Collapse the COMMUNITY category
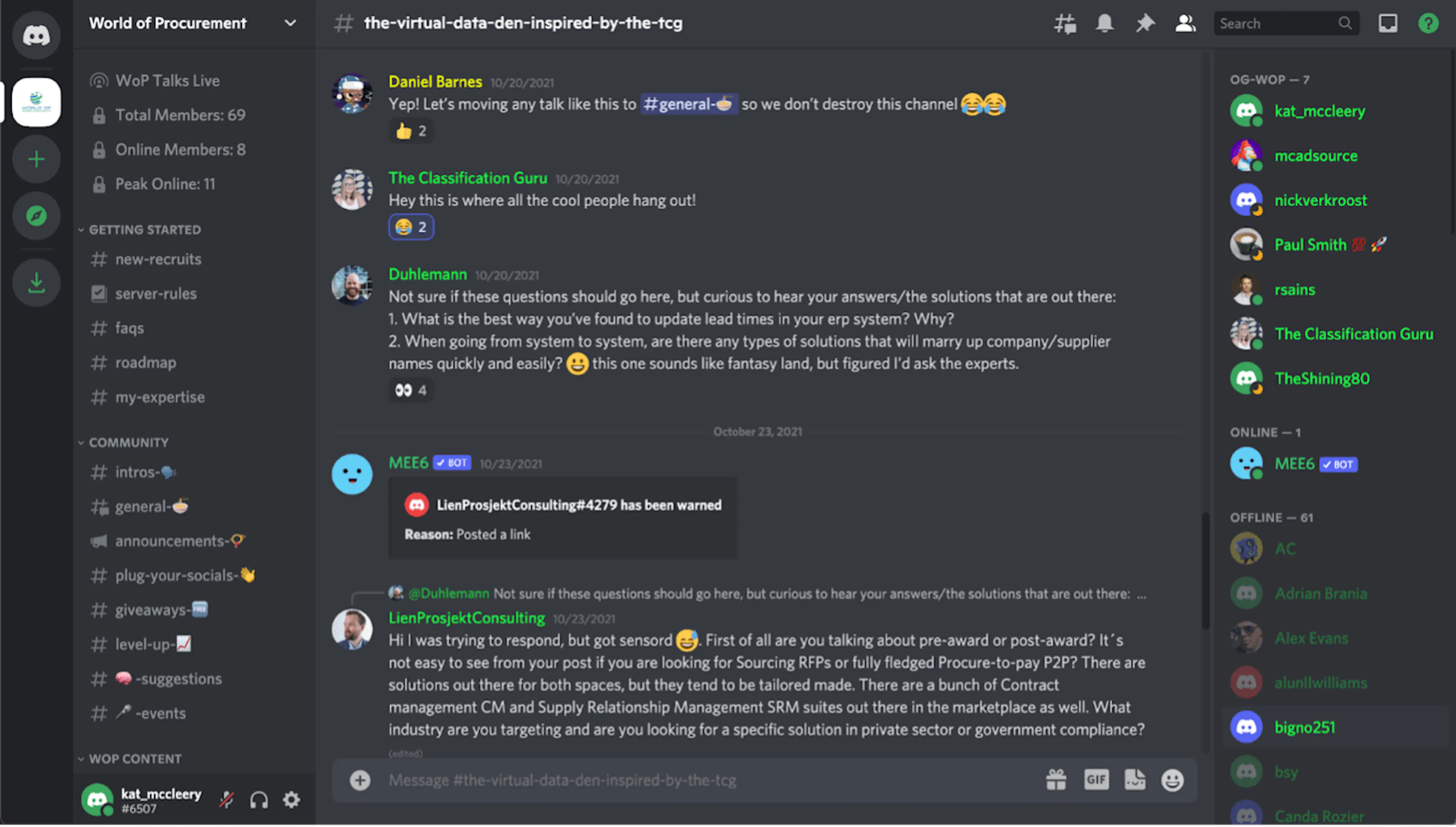 point(128,442)
